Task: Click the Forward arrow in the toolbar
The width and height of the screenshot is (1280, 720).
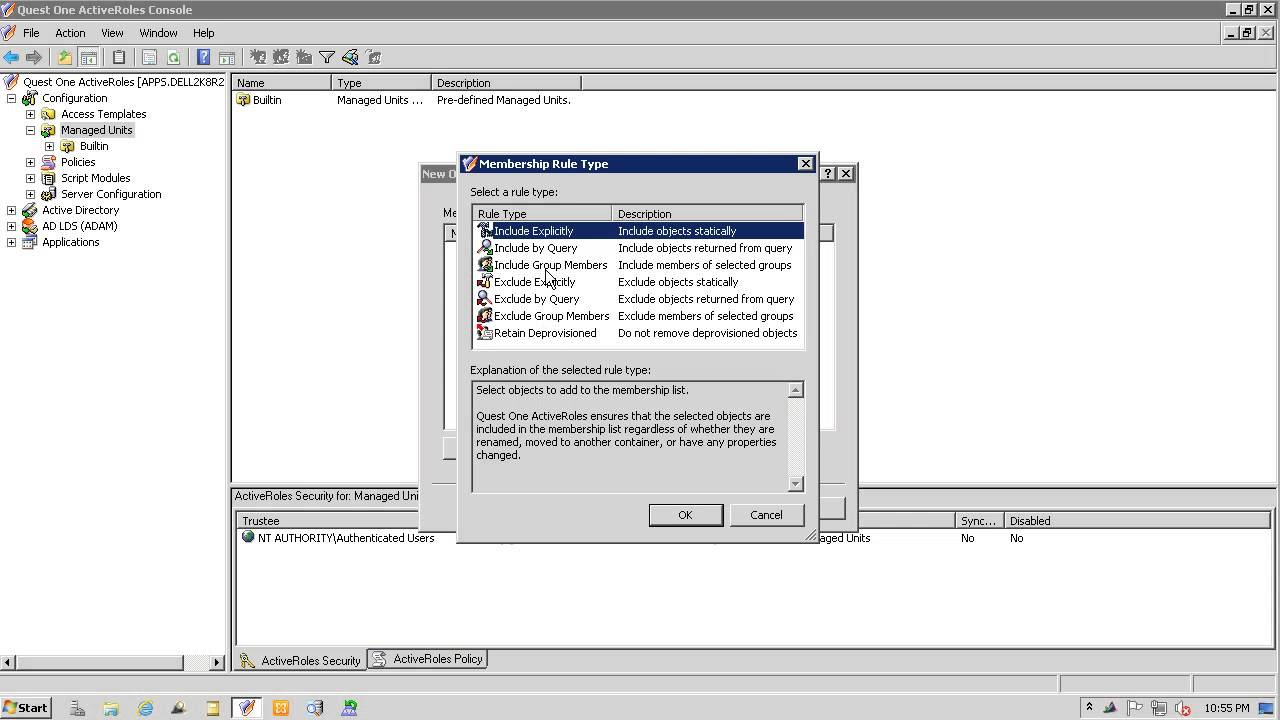Action: point(34,57)
